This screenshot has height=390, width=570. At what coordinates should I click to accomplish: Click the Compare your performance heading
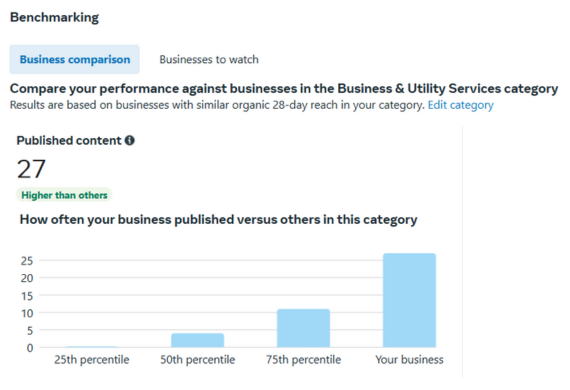click(284, 88)
